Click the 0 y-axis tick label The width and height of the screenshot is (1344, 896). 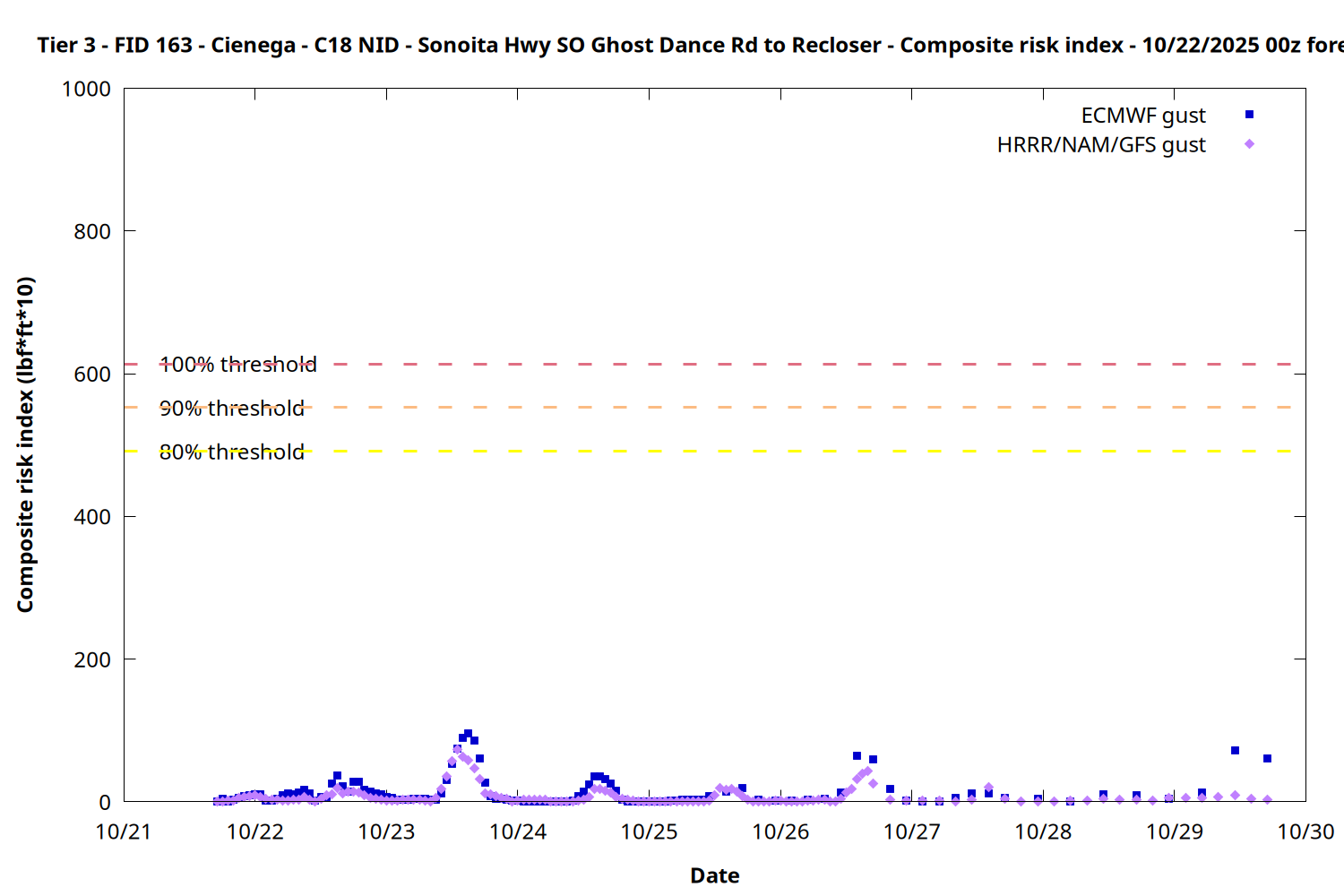[x=105, y=803]
